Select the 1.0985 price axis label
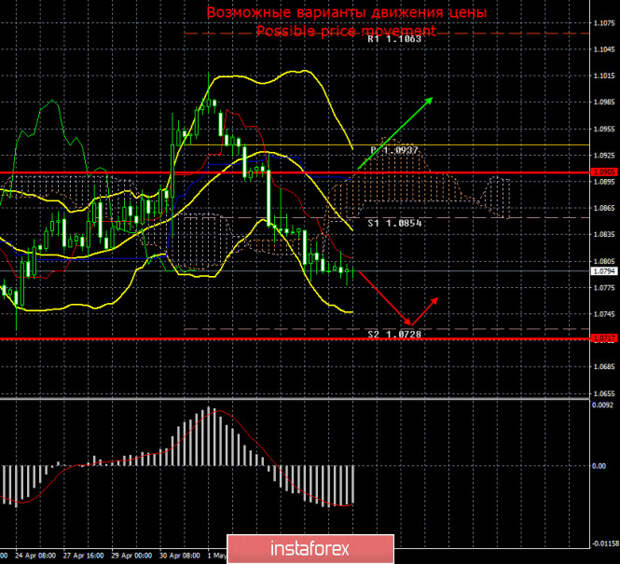620x564 pixels. point(604,102)
